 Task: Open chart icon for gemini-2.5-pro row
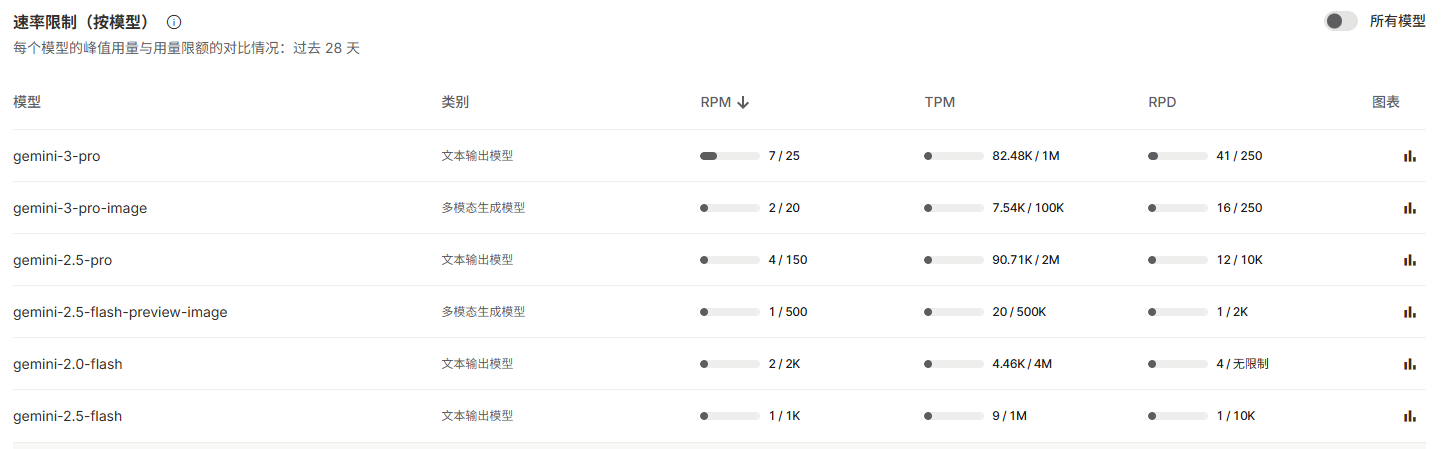click(x=1410, y=260)
